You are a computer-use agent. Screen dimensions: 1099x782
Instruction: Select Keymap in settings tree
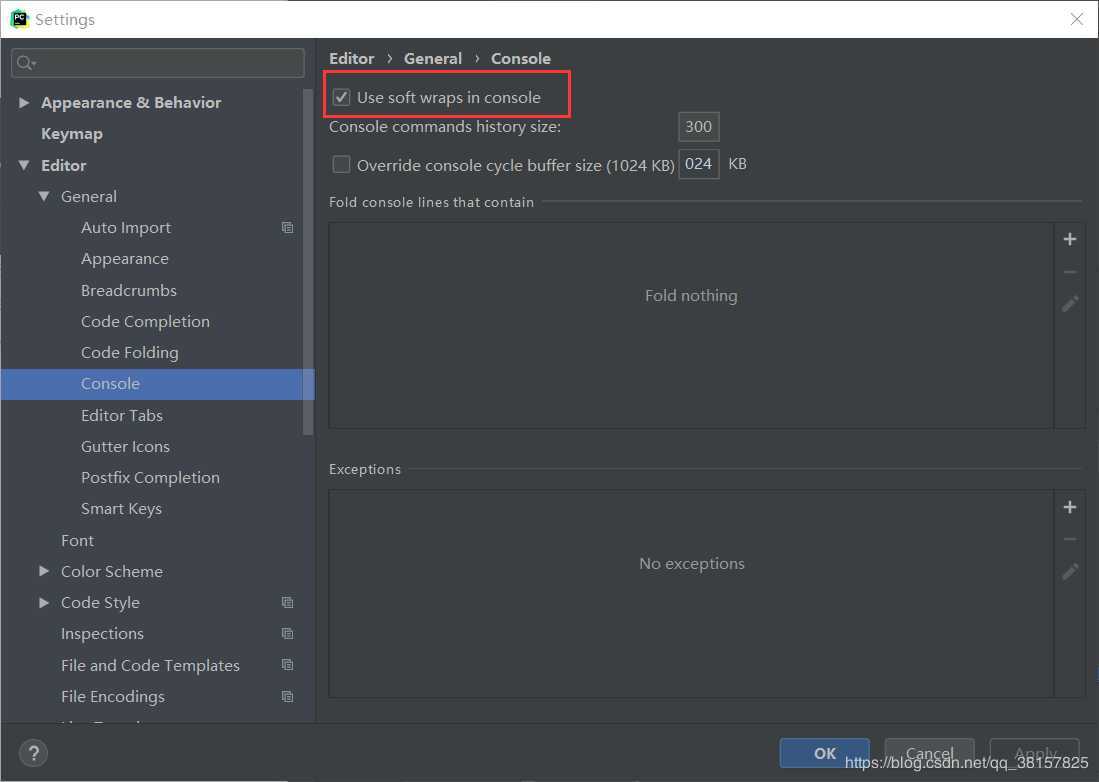tap(71, 134)
